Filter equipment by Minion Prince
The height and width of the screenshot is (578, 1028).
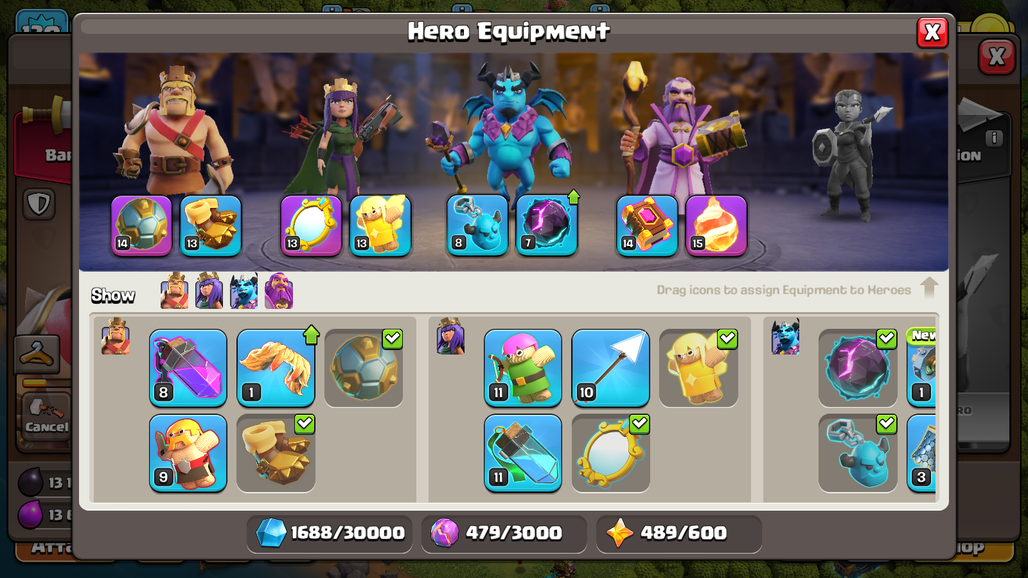pyautogui.click(x=244, y=291)
